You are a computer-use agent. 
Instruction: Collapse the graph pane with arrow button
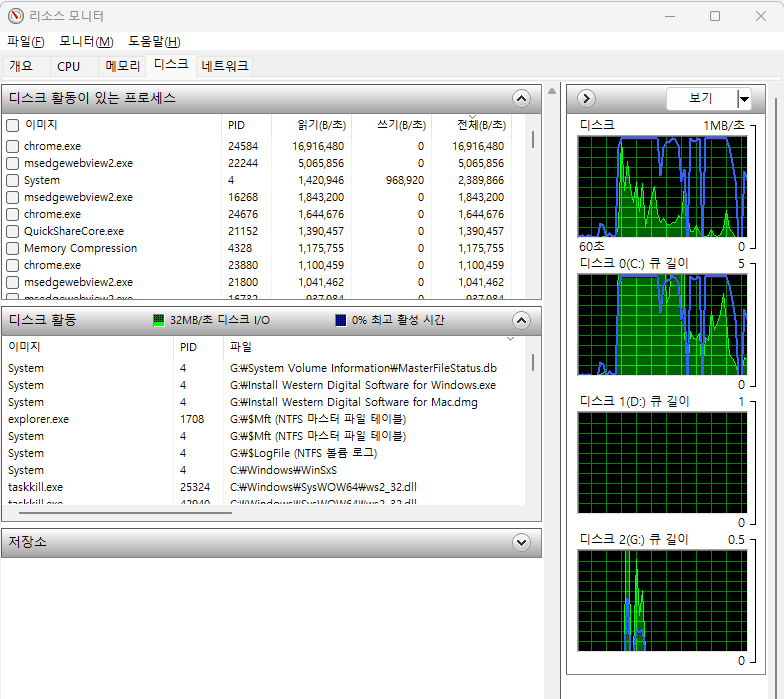click(x=586, y=98)
